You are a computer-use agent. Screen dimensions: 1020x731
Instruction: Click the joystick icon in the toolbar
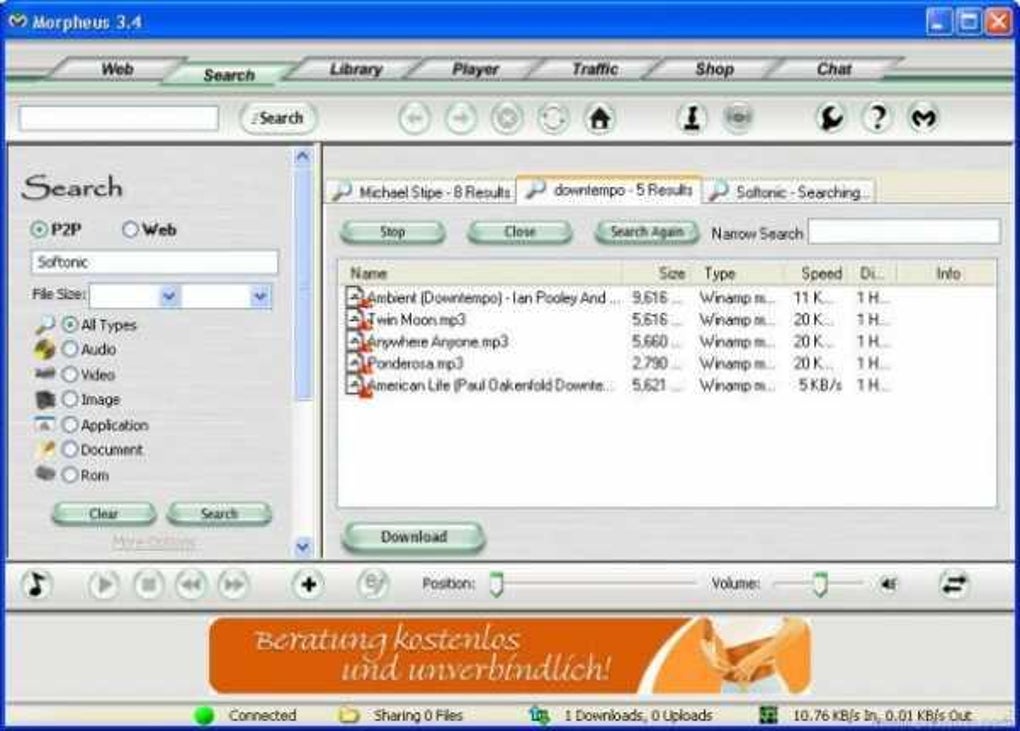(691, 118)
